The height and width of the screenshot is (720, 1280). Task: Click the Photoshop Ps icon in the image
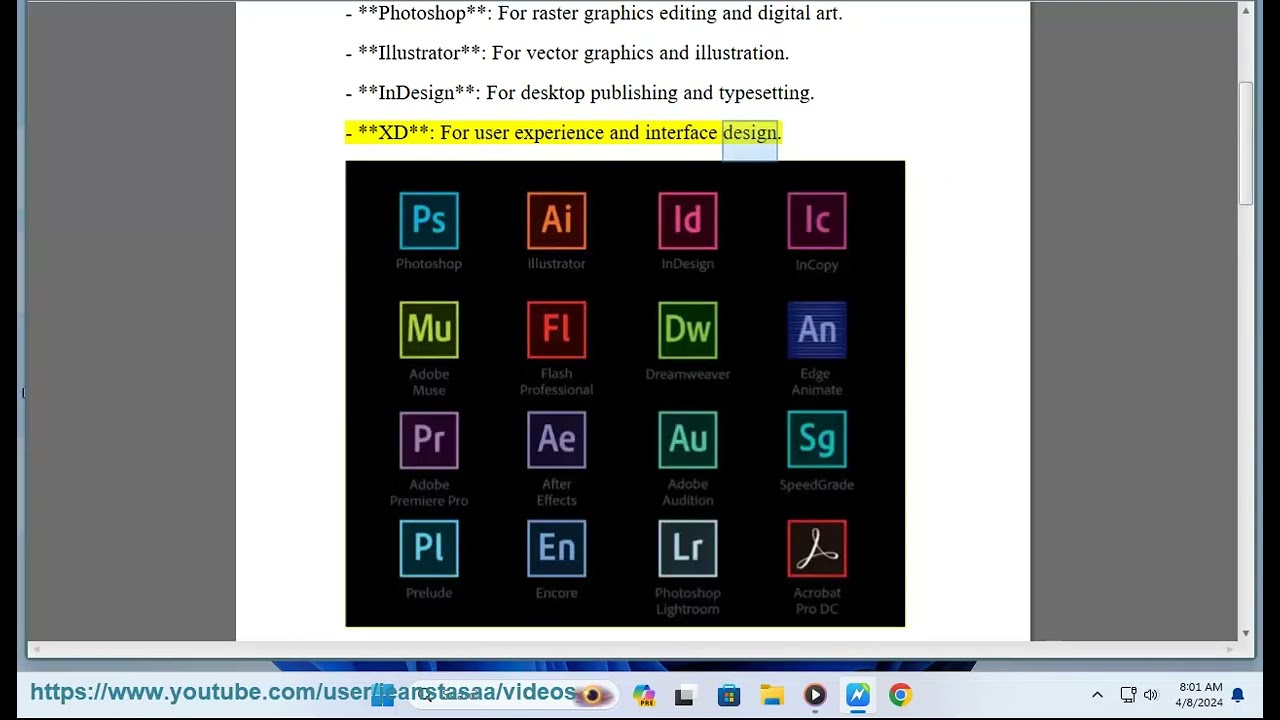[429, 220]
